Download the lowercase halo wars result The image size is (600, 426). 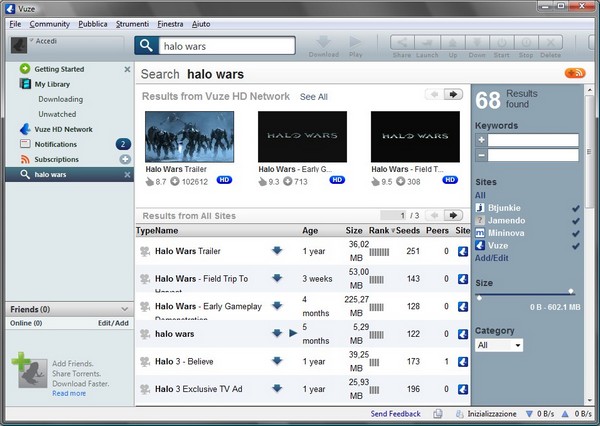click(277, 333)
